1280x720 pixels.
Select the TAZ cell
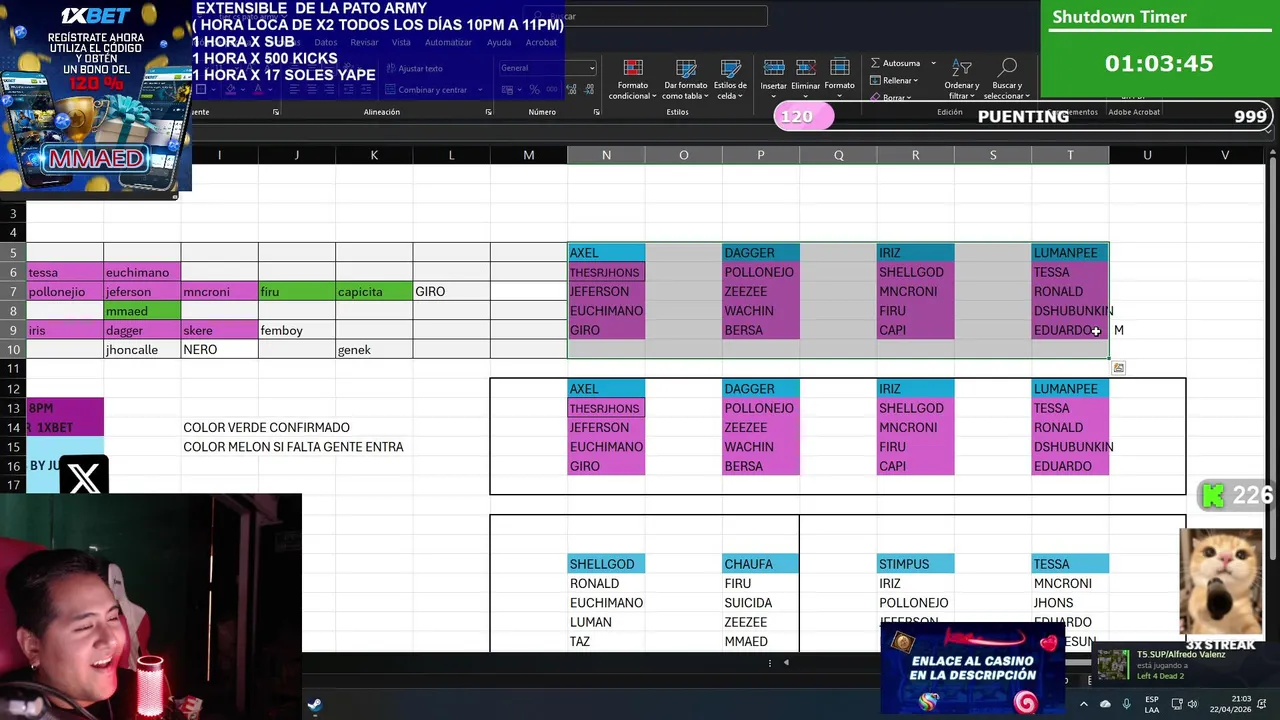(606, 642)
